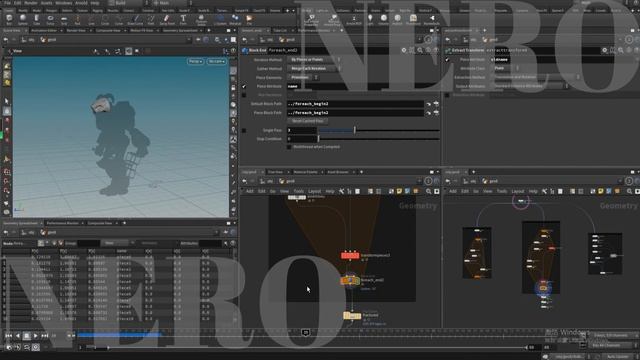
Task: Toggle info circle in middle network path bar
Action: coord(428,181)
